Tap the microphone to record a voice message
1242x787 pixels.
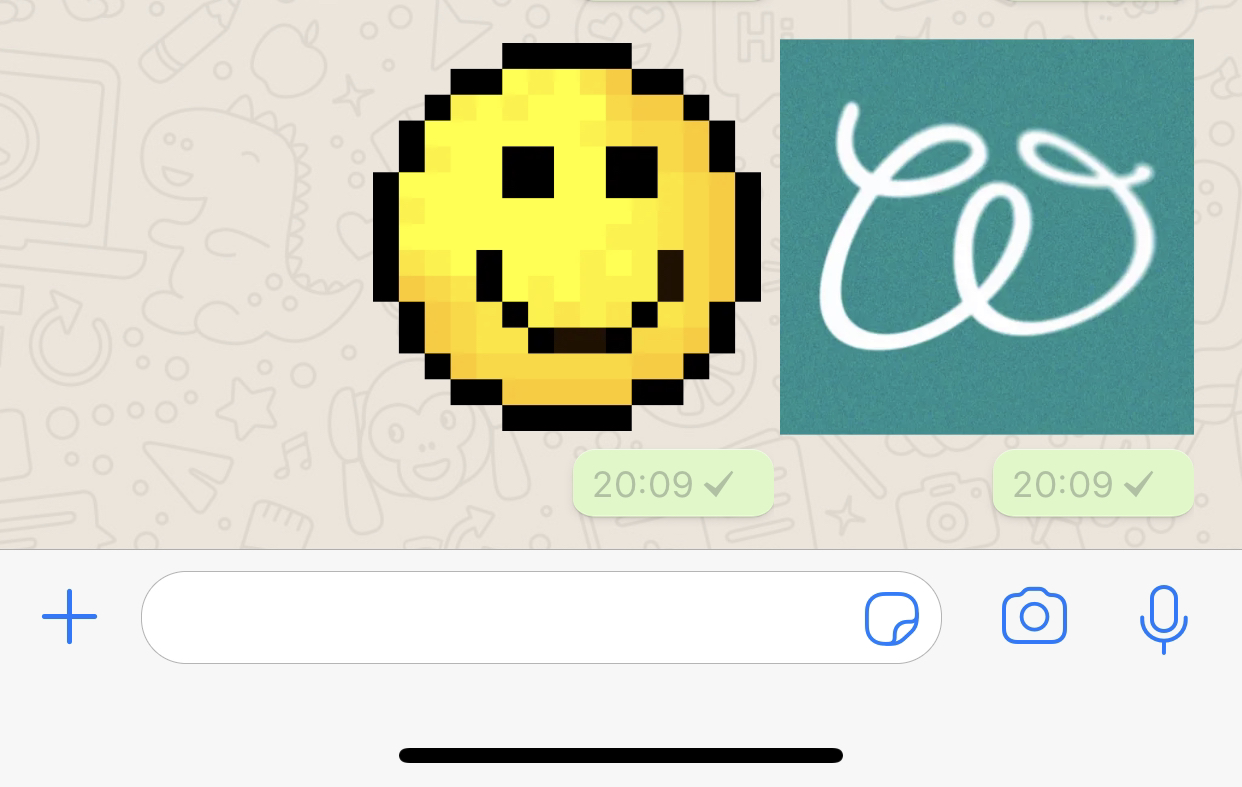click(1163, 619)
